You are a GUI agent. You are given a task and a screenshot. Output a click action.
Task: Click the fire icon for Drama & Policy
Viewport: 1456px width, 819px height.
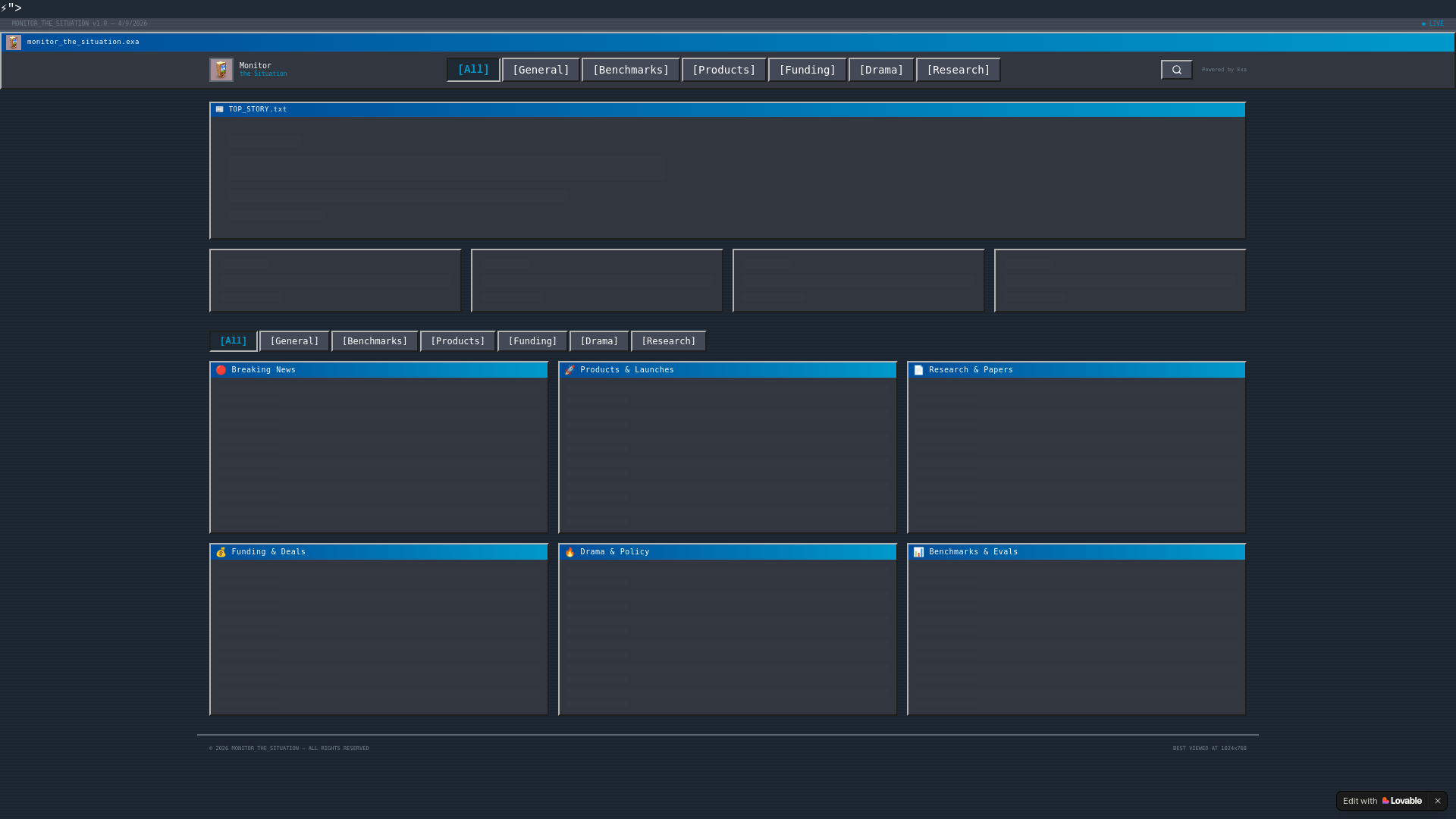point(570,552)
